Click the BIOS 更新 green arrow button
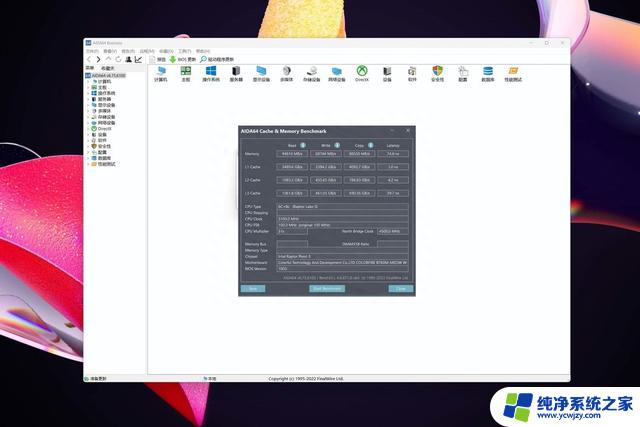 (x=183, y=60)
